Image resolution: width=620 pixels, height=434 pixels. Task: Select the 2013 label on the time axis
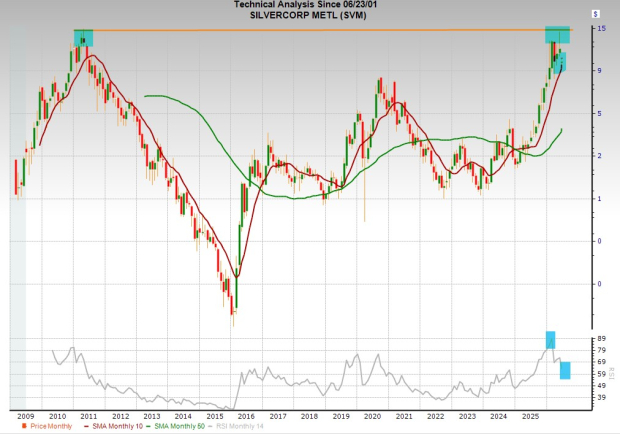tap(152, 416)
